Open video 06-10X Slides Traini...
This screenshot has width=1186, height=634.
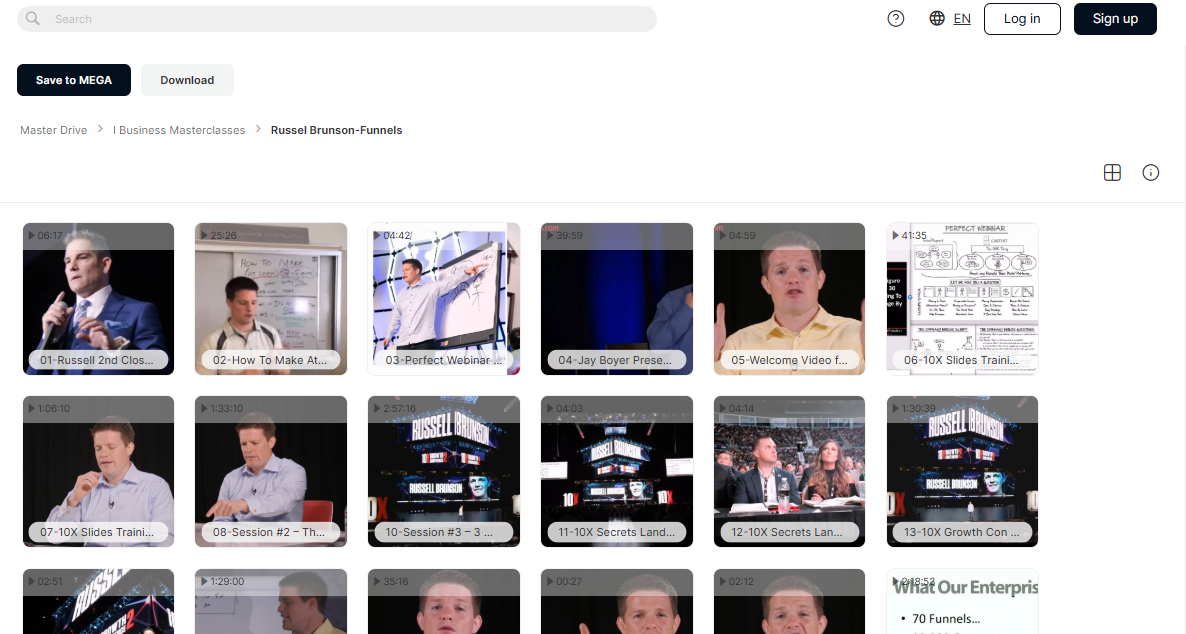(x=962, y=299)
